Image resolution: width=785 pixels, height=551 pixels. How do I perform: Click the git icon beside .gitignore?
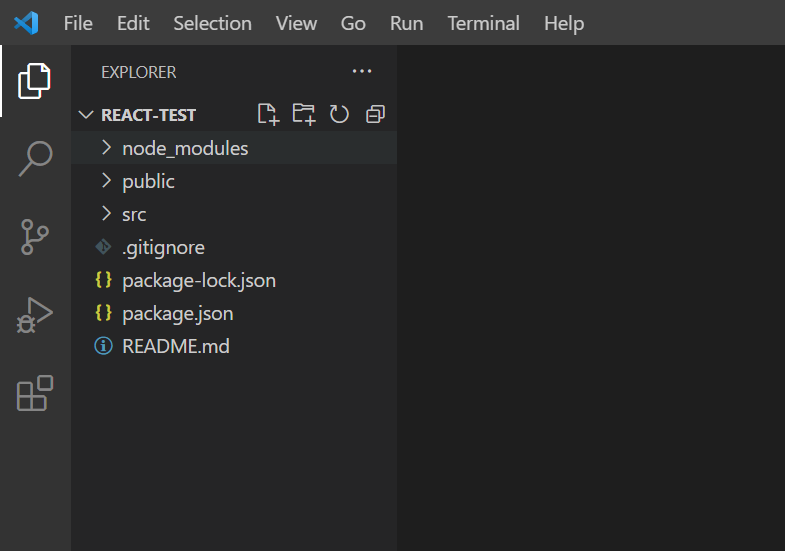pos(104,247)
